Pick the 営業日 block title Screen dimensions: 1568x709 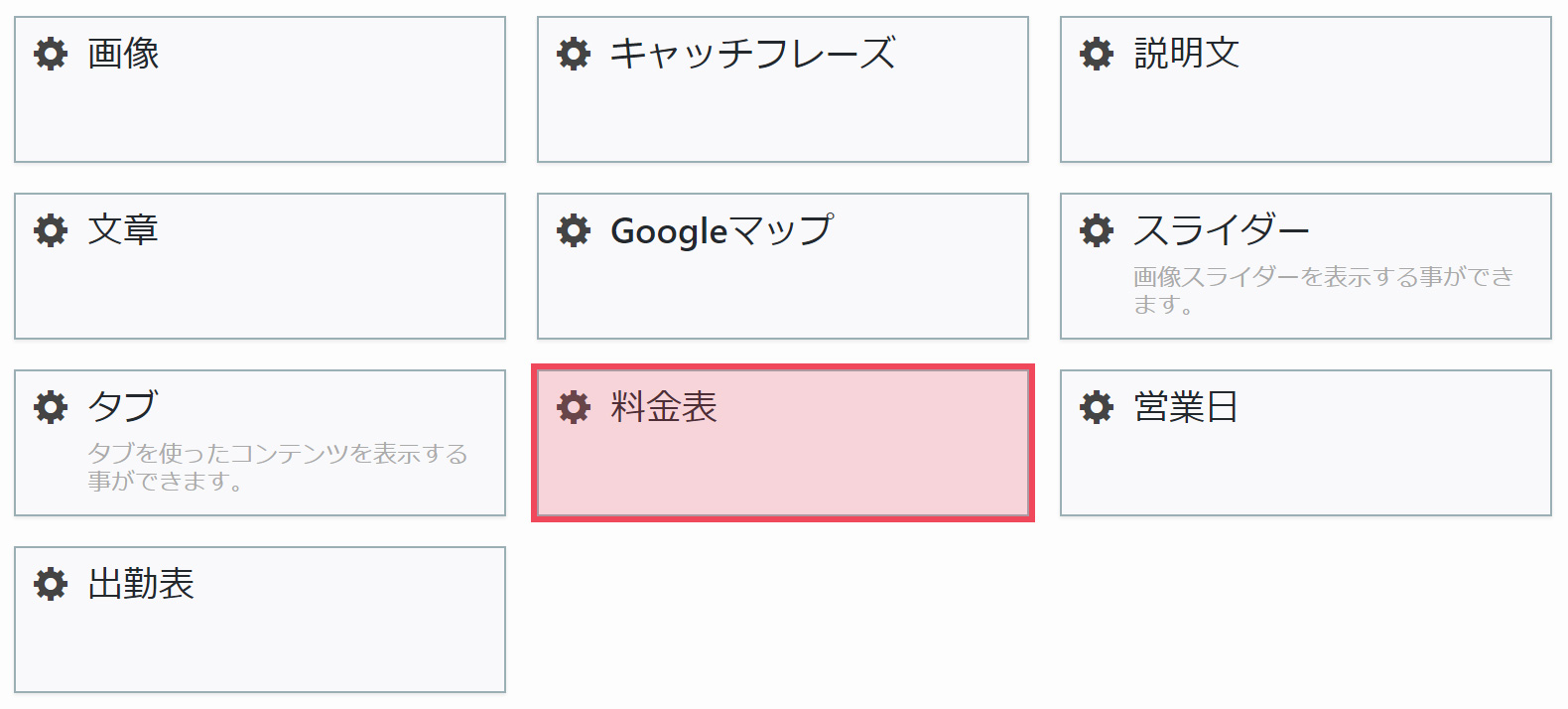tap(1186, 407)
